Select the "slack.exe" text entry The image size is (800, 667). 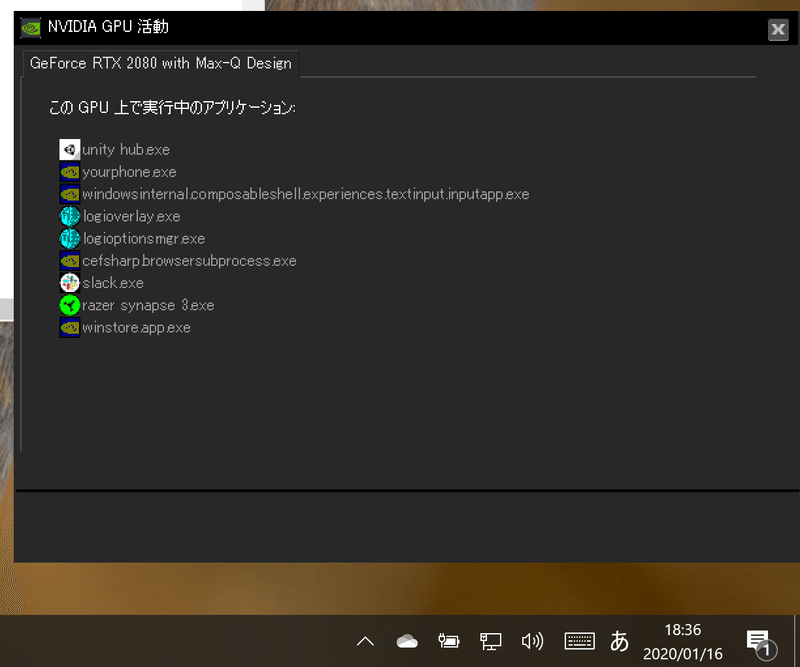pos(113,283)
